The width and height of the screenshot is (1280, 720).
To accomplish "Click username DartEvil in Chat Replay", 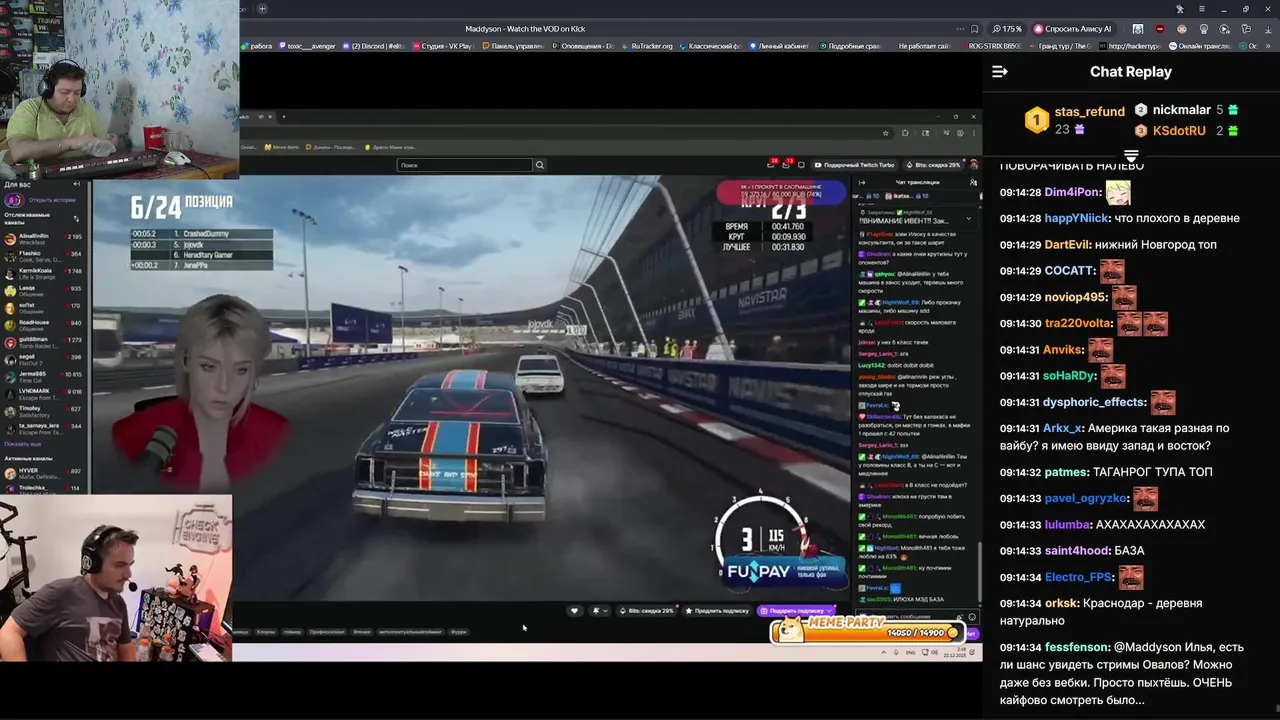I will (x=1067, y=245).
